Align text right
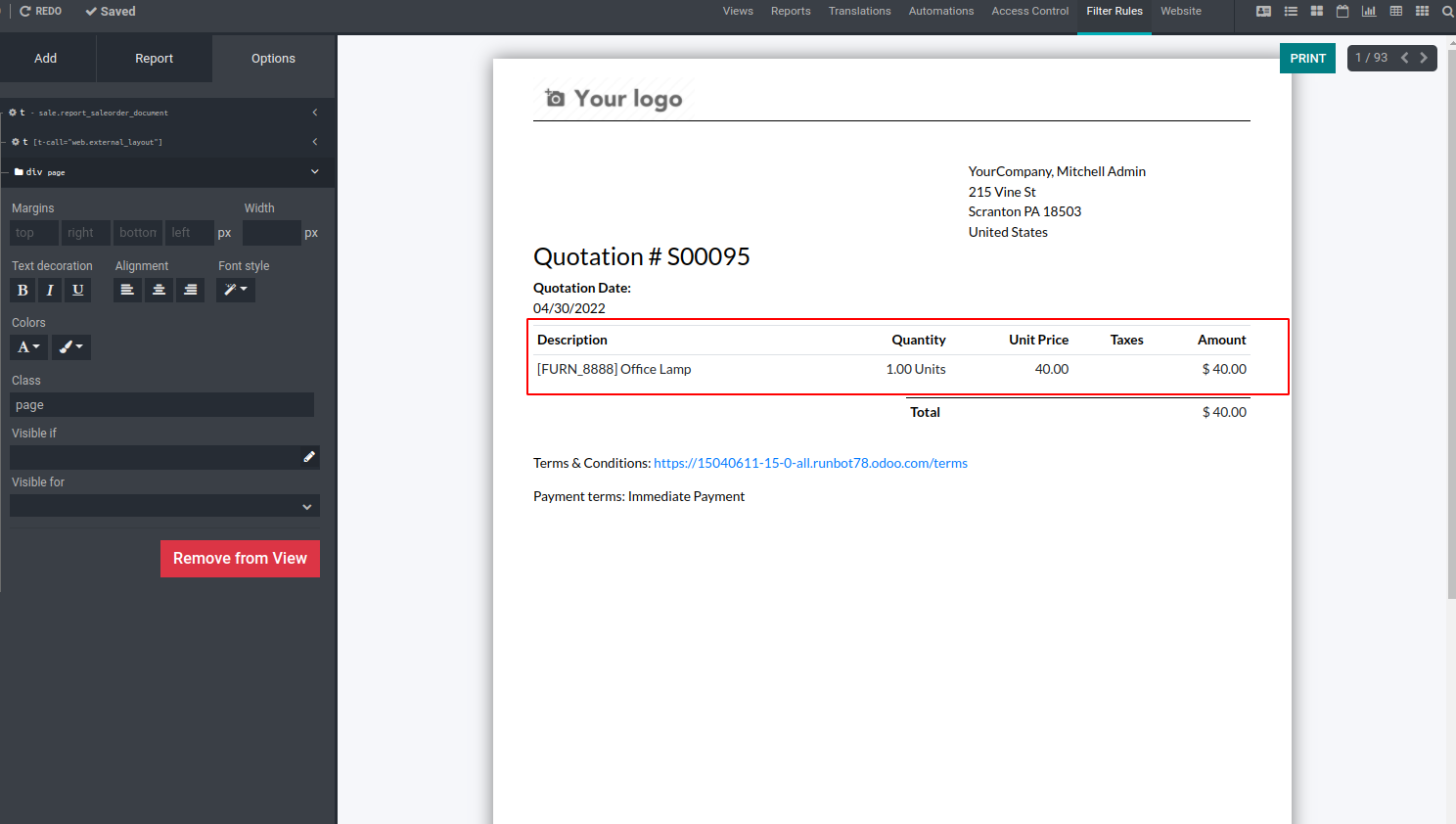 (x=191, y=290)
